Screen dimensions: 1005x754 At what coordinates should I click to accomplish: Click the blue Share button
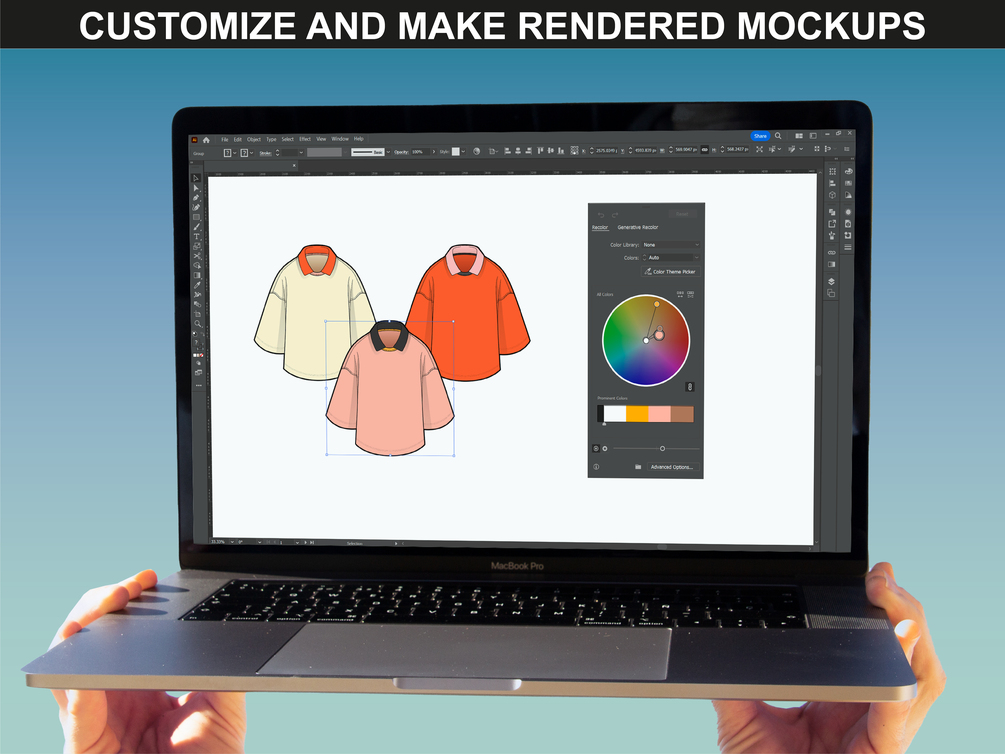point(760,136)
